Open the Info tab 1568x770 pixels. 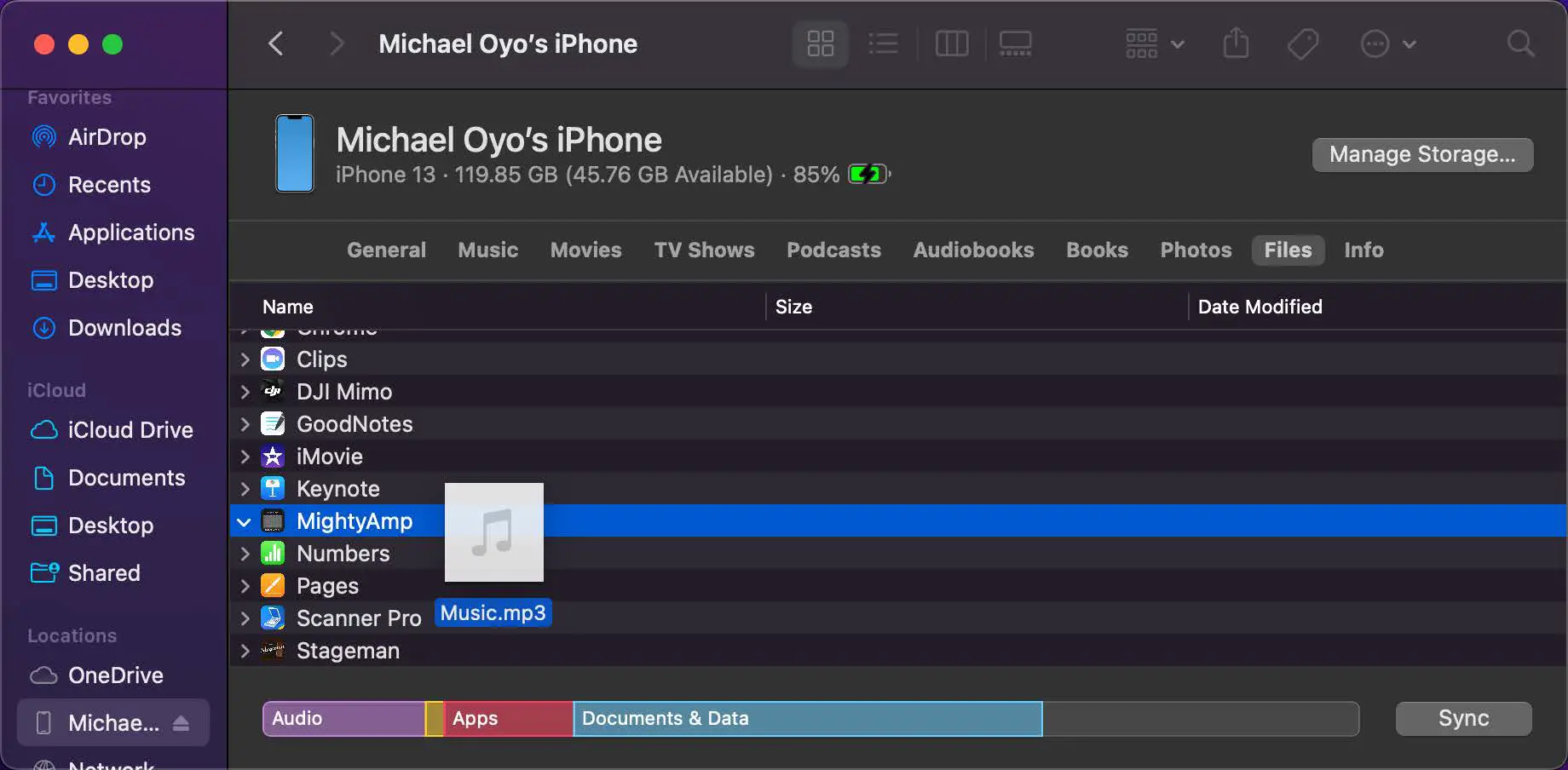click(x=1363, y=250)
